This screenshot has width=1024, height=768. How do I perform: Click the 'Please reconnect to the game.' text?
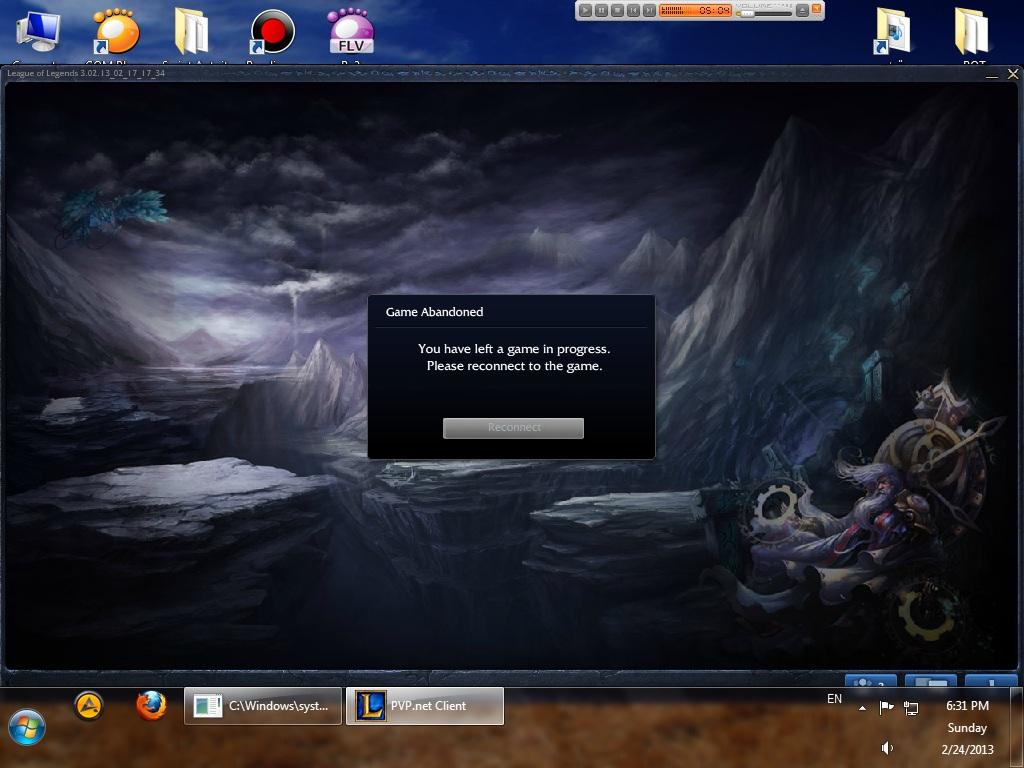[x=515, y=366]
